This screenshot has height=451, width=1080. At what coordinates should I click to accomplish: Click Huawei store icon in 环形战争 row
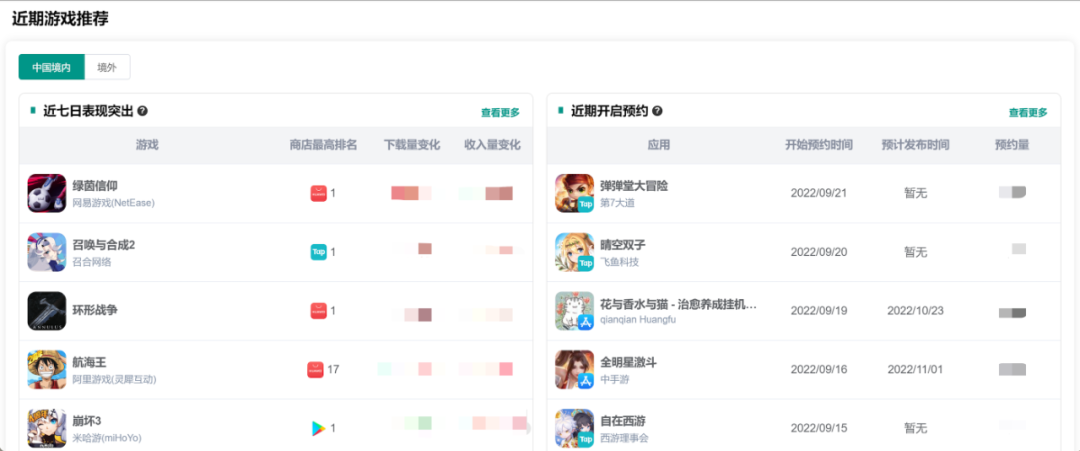318,311
